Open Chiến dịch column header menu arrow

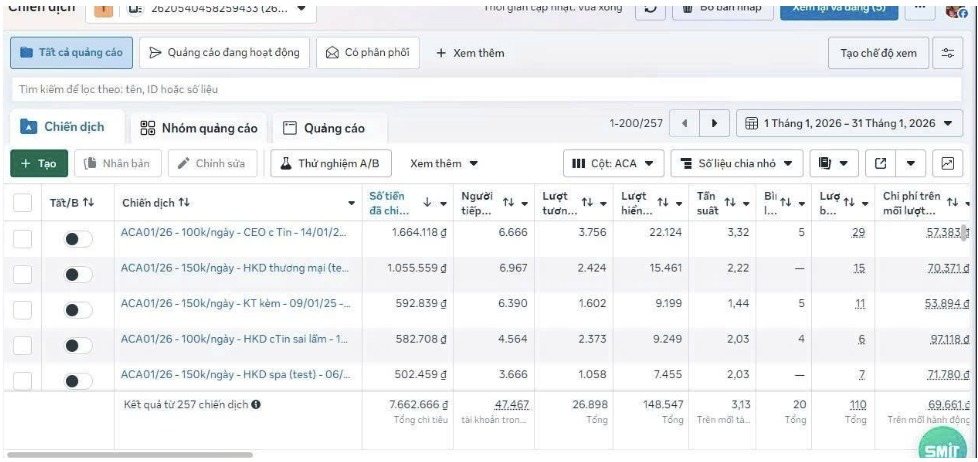click(351, 203)
